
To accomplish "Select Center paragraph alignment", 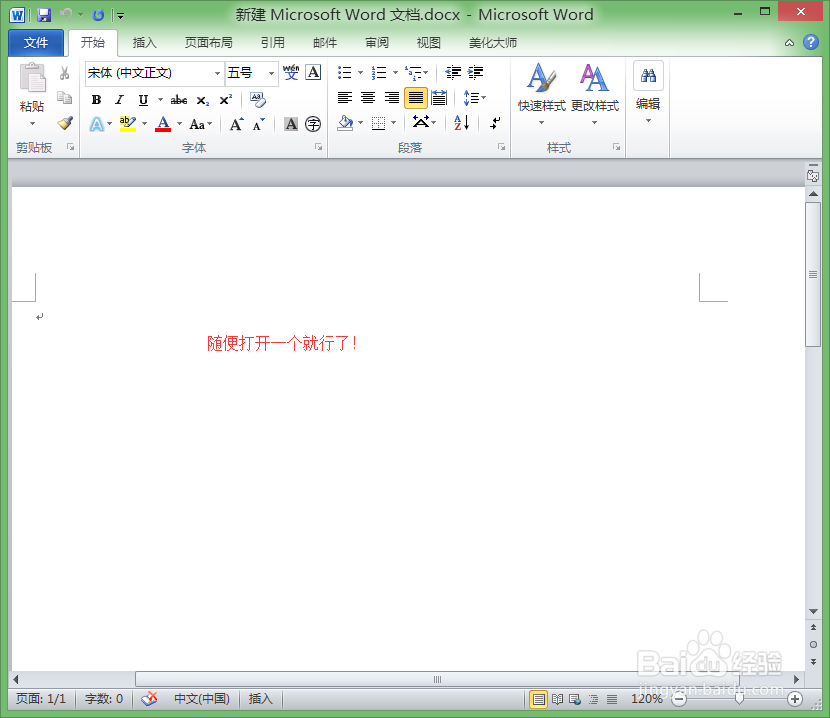I will pos(368,97).
